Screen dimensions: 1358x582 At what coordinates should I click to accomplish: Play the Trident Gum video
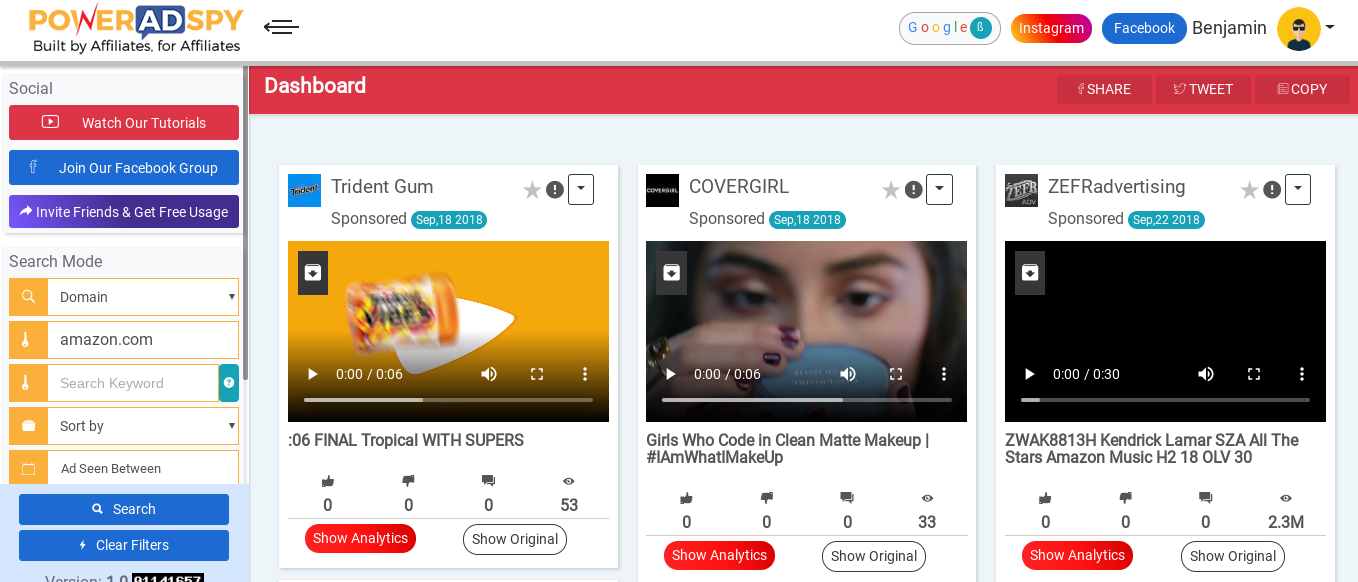click(312, 374)
